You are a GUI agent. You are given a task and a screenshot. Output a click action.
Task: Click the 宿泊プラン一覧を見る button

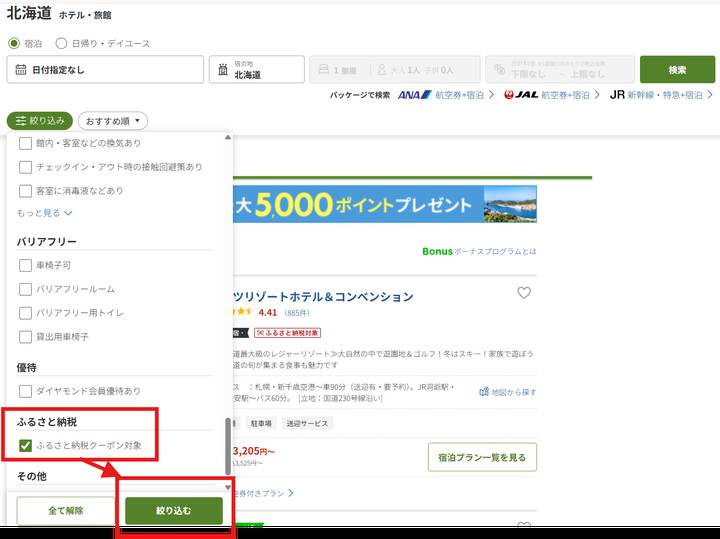[482, 457]
